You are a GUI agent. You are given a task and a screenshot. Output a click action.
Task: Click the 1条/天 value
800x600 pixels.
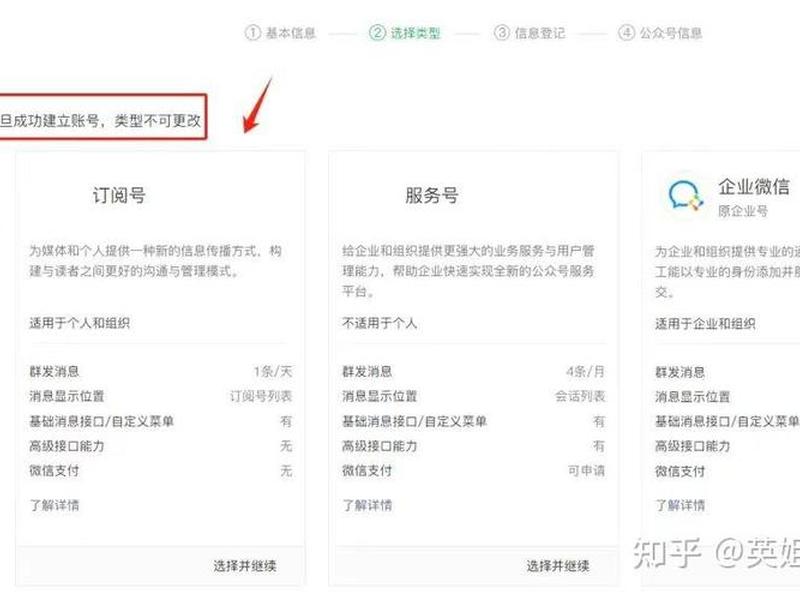pyautogui.click(x=273, y=371)
